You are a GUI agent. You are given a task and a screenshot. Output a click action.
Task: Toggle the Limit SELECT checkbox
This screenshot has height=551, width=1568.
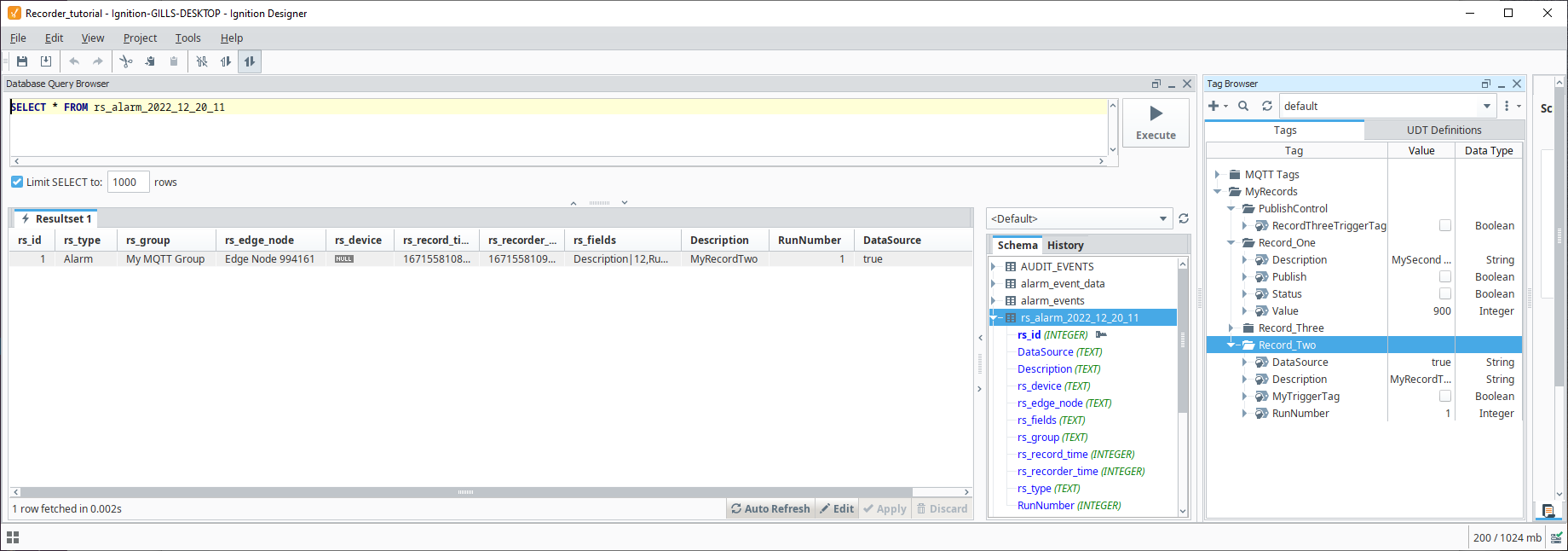(17, 182)
